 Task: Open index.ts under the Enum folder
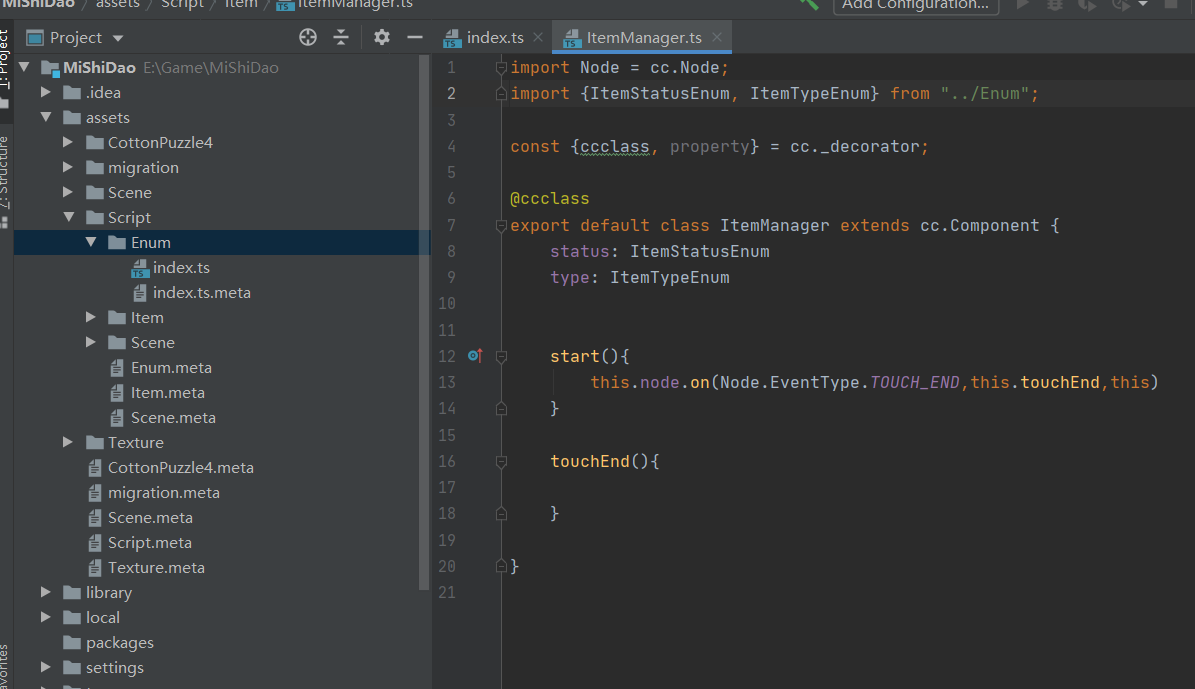(181, 268)
